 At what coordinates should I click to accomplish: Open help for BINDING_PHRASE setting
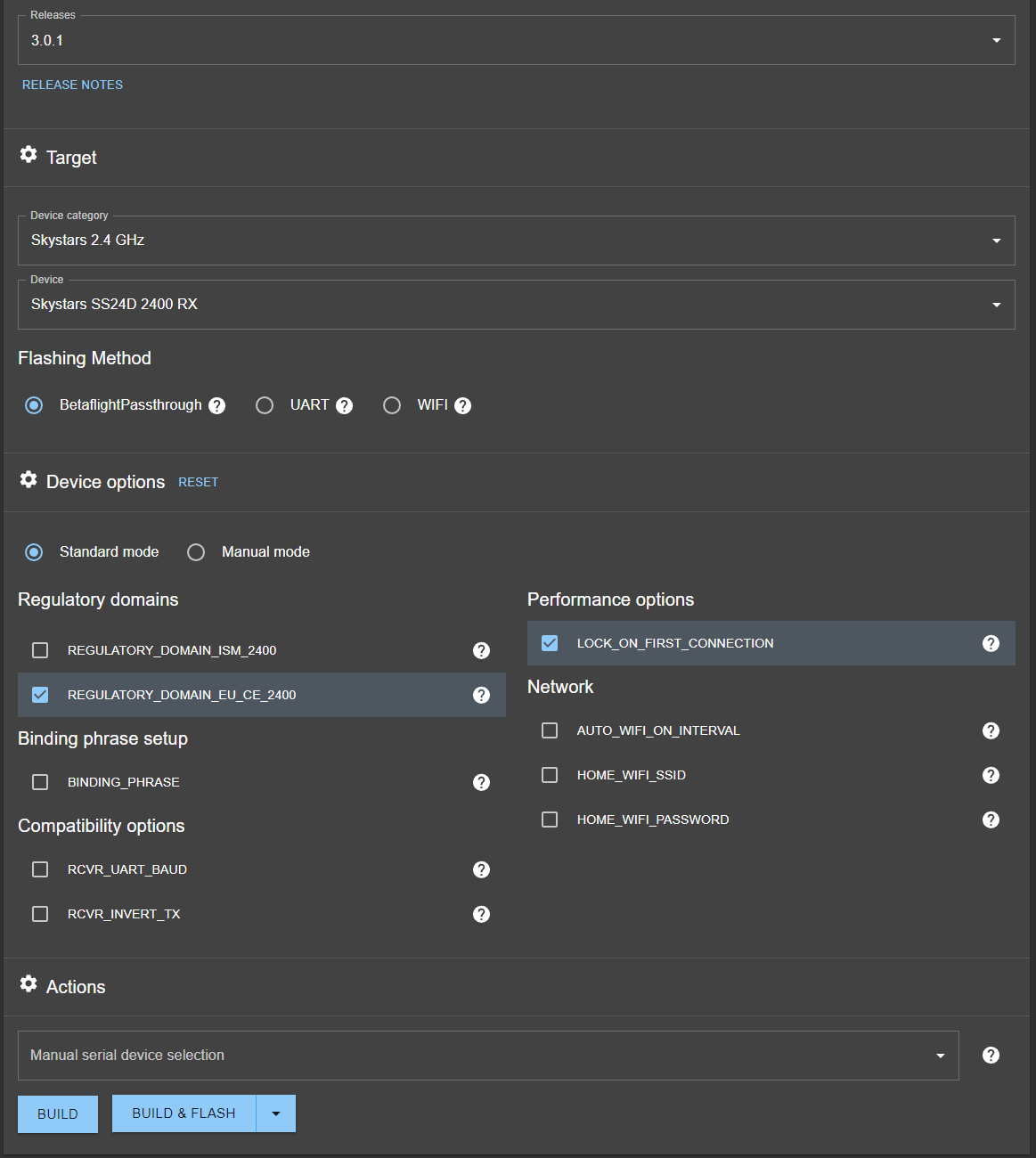pos(481,782)
